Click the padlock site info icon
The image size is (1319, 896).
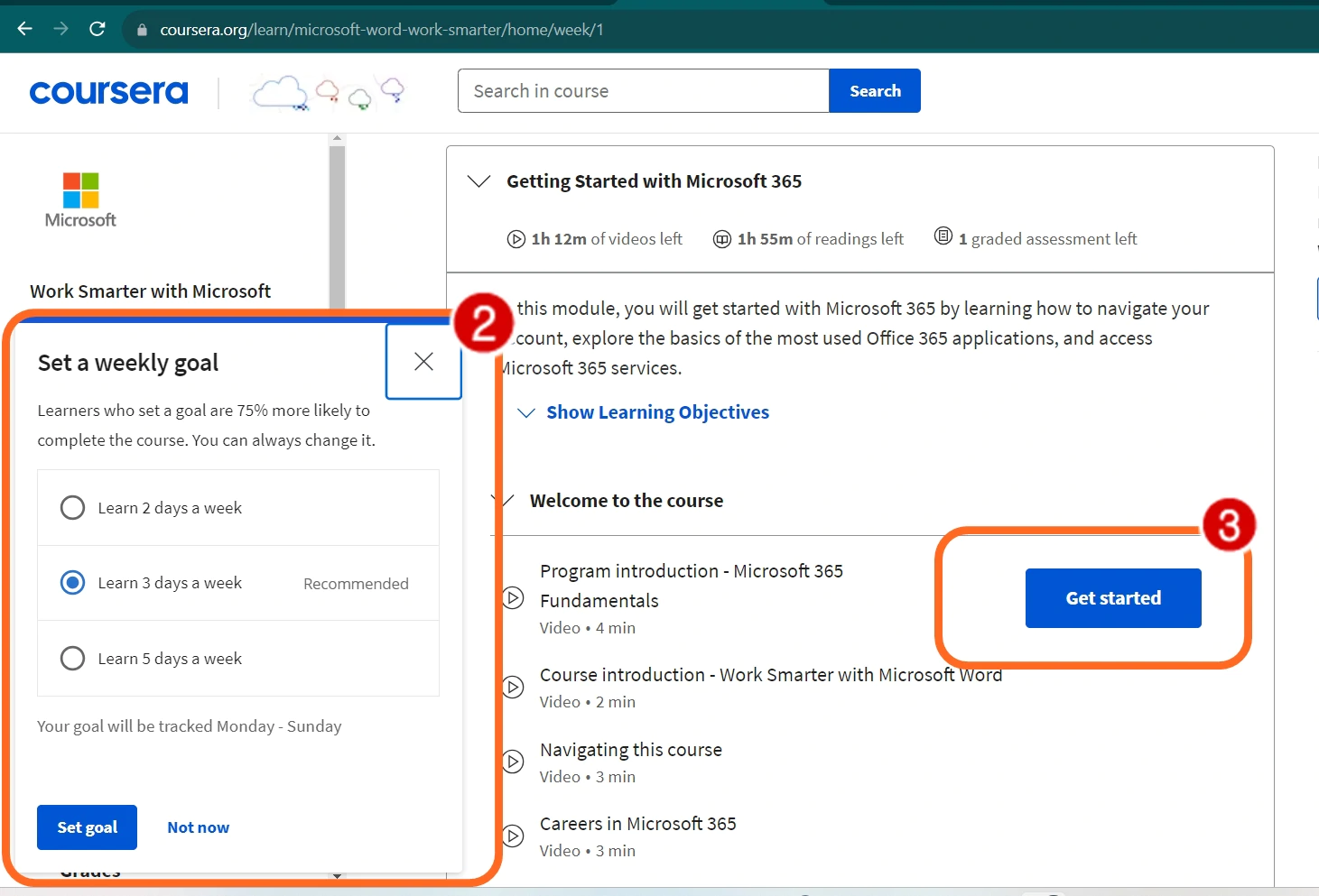(x=142, y=30)
